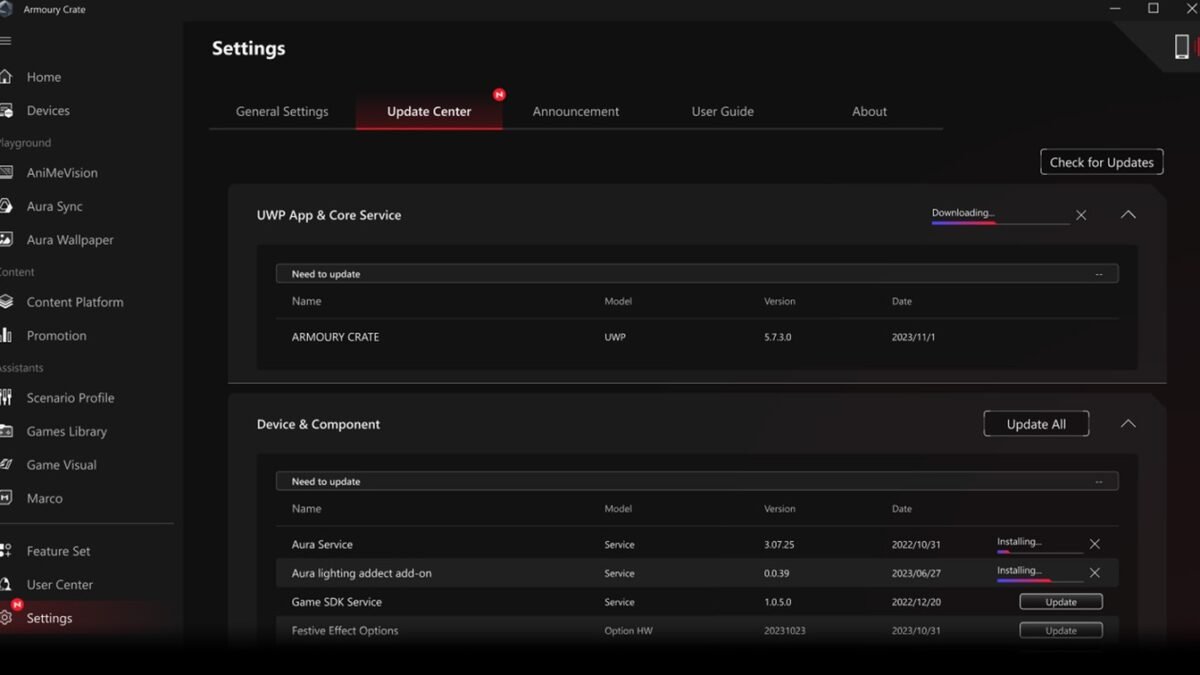The image size is (1200, 675).
Task: Select the ARMOURY CRATE row name
Action: click(x=335, y=337)
